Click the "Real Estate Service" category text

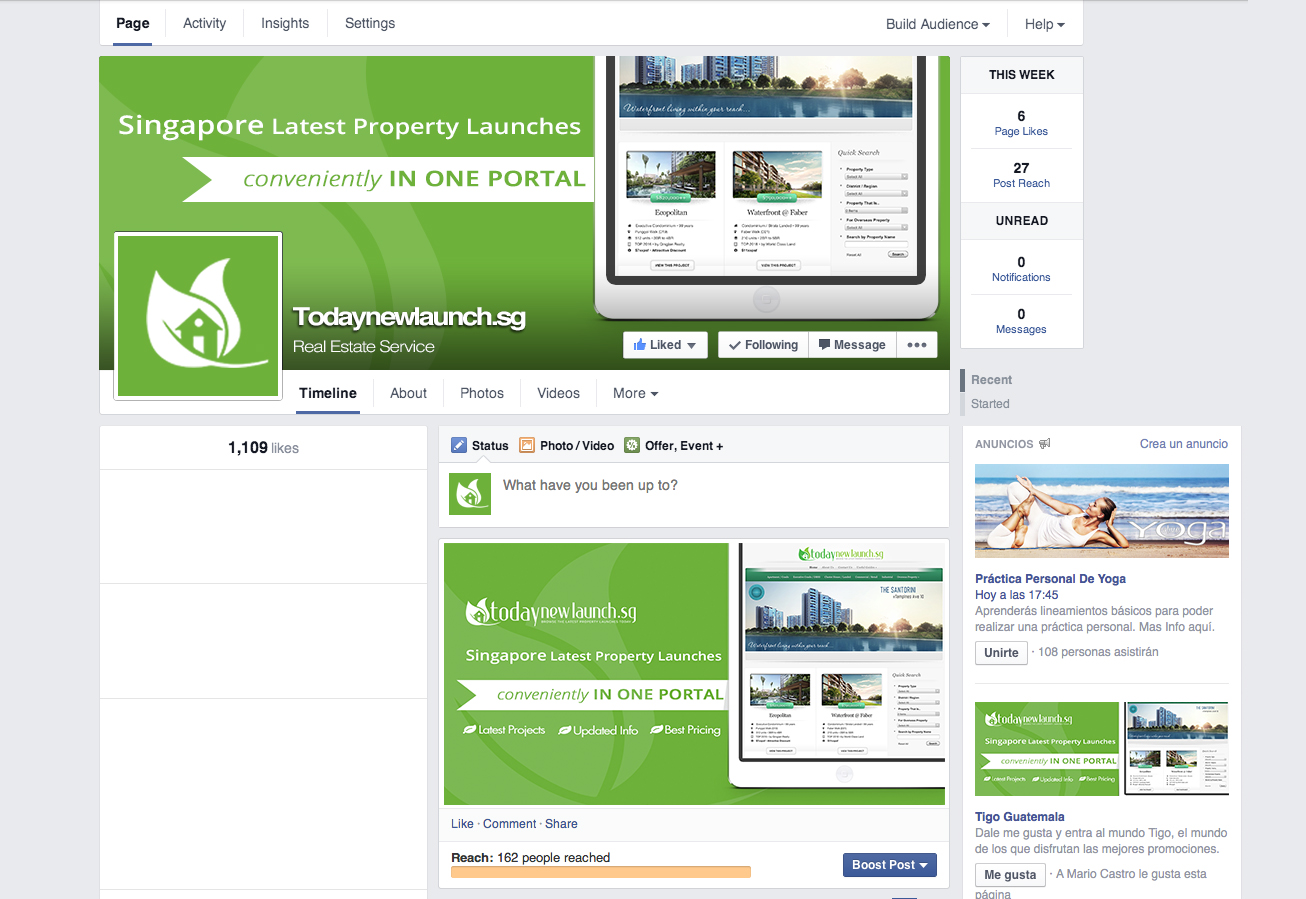click(364, 347)
